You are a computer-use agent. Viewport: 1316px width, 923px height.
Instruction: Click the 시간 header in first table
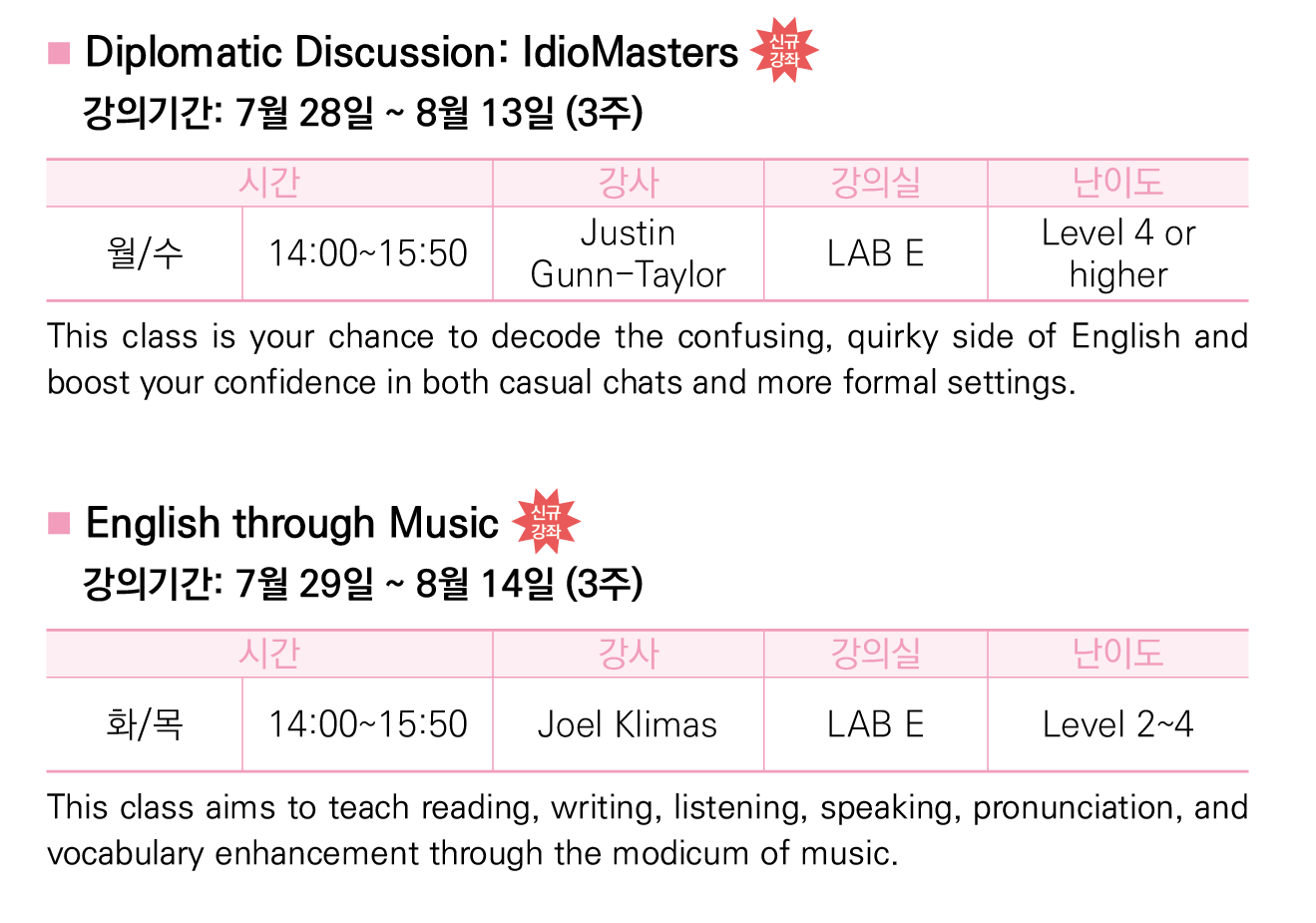pos(269,183)
